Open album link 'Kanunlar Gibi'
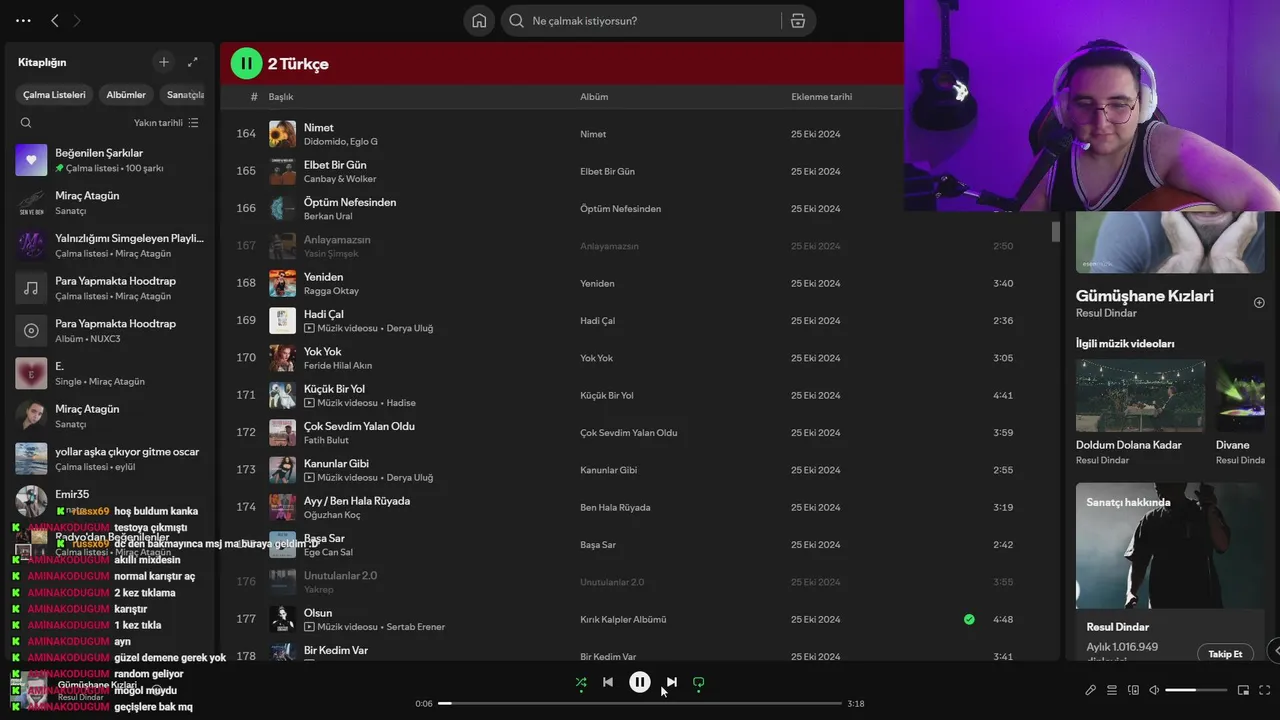 click(608, 470)
